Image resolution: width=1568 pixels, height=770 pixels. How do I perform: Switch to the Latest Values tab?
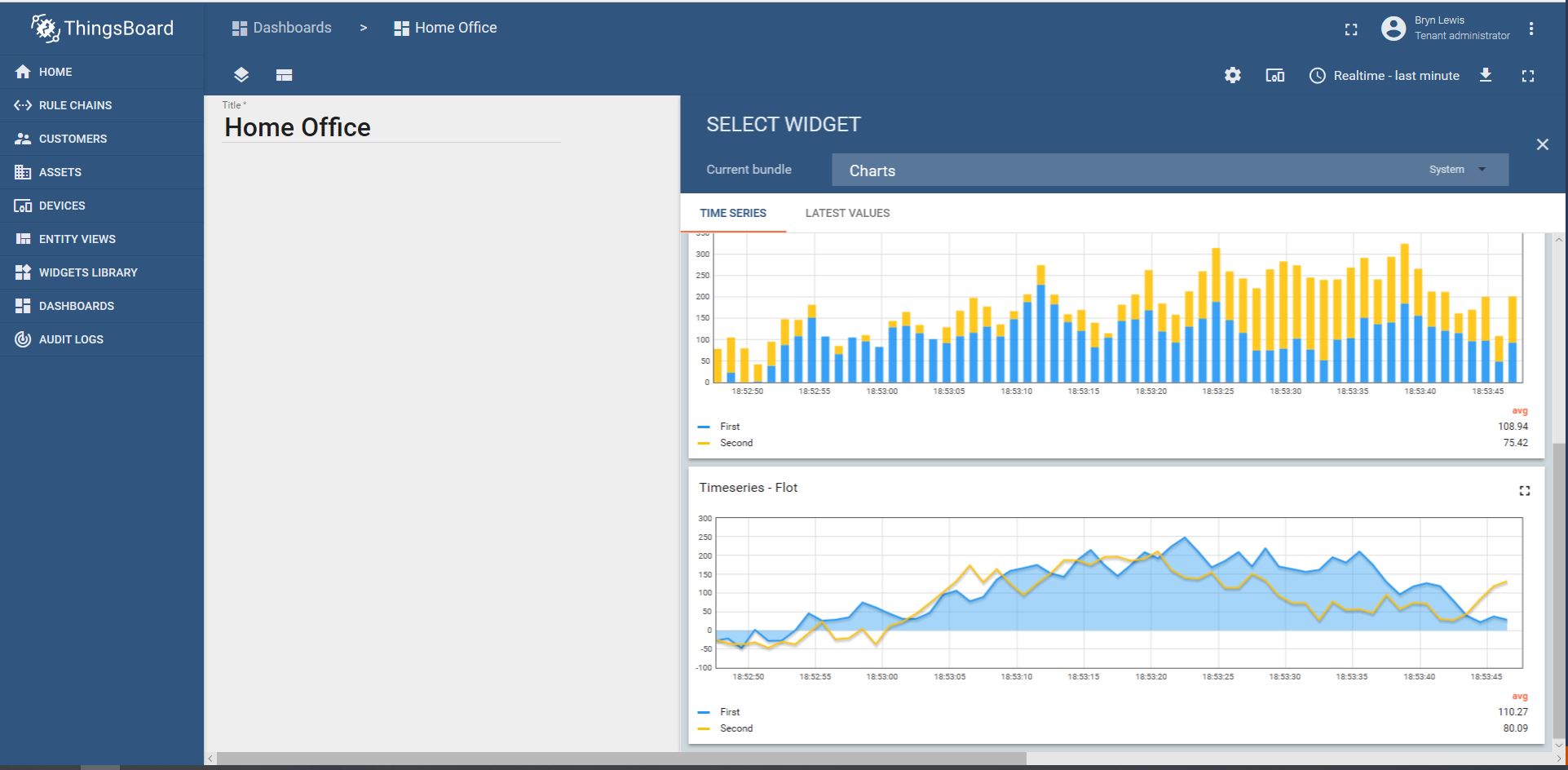(x=847, y=213)
